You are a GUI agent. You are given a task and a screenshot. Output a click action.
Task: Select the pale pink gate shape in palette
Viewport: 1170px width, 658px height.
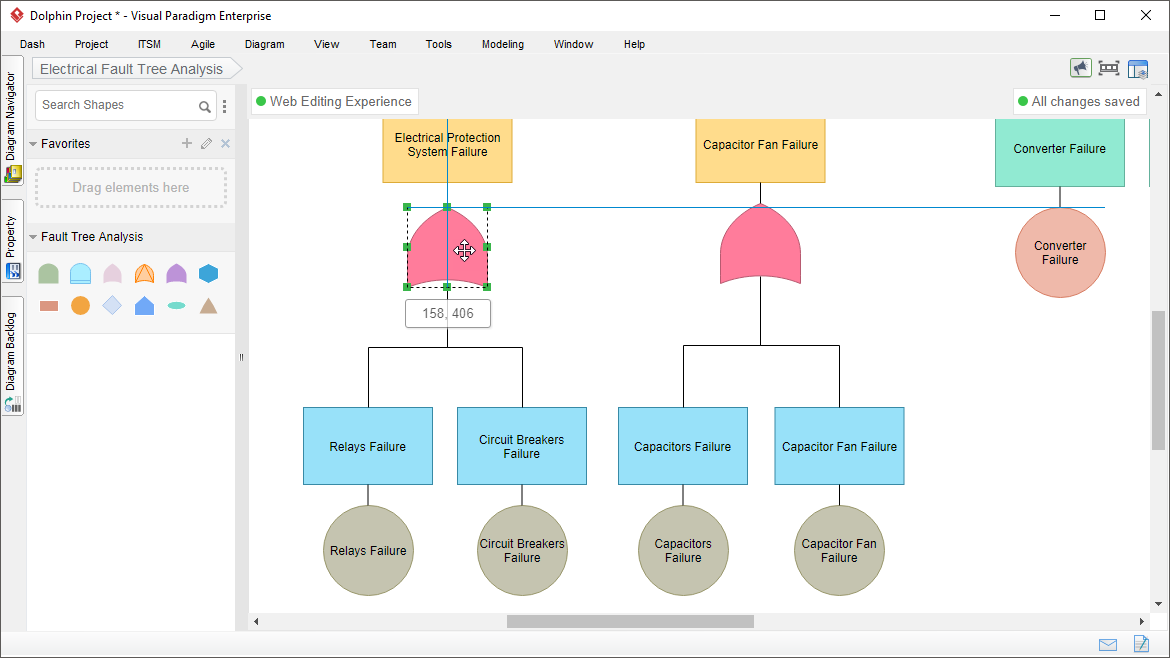point(112,274)
